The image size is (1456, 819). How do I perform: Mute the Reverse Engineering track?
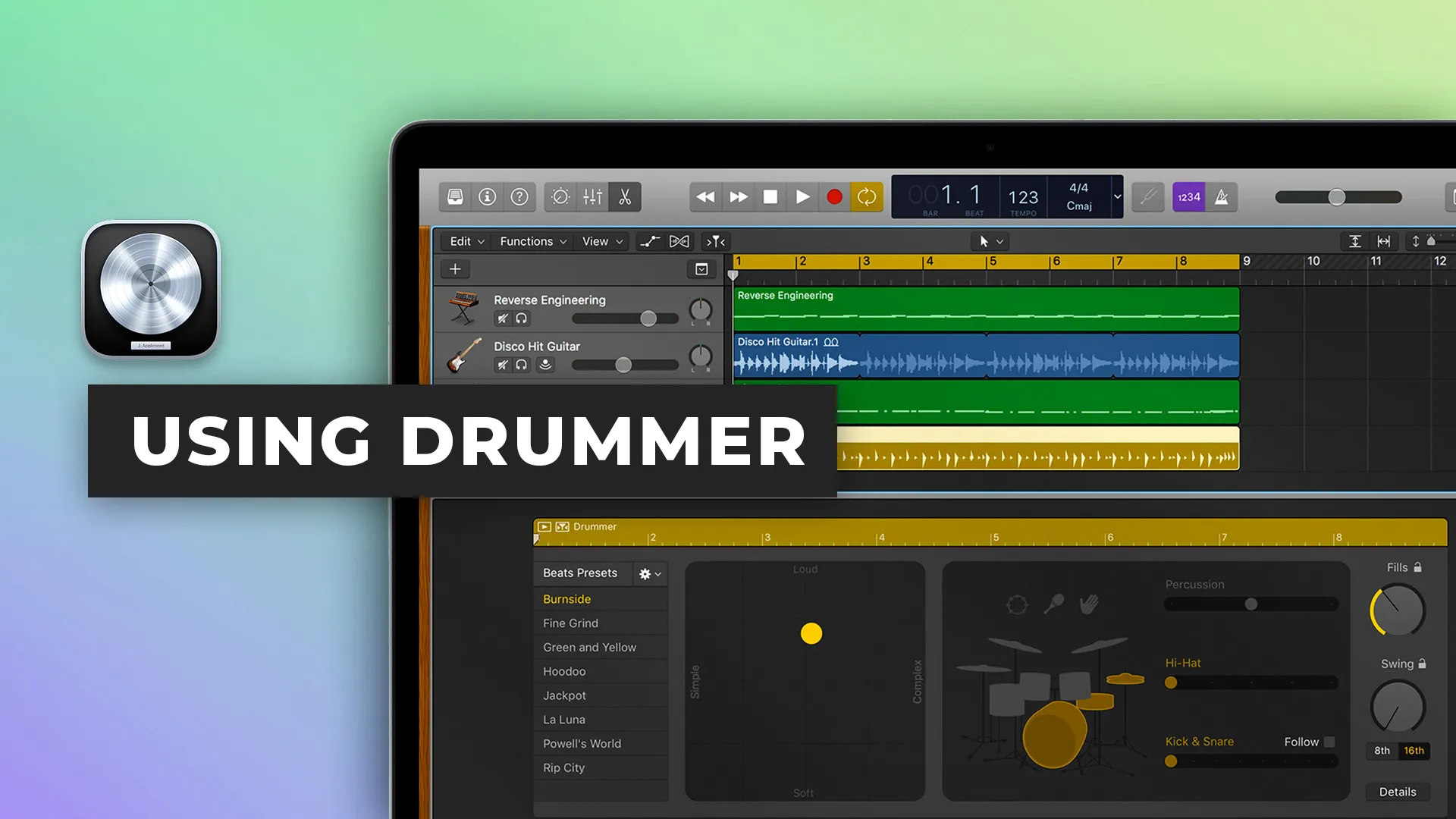502,318
